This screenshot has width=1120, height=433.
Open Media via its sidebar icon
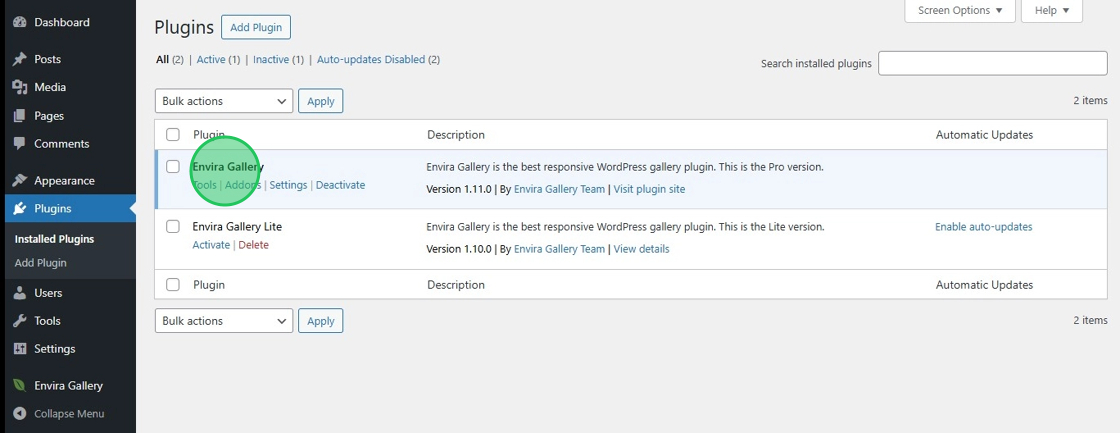pyautogui.click(x=19, y=87)
